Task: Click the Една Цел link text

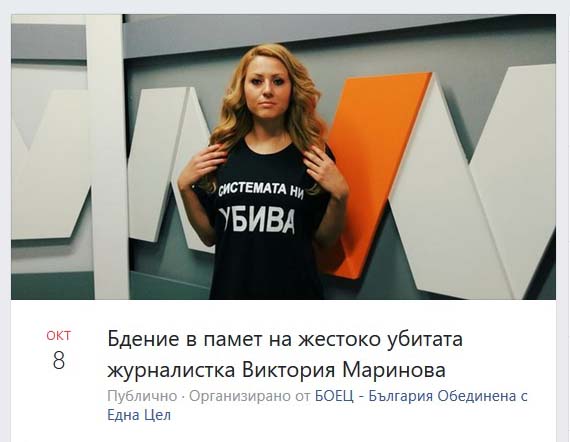Action: pos(139,415)
